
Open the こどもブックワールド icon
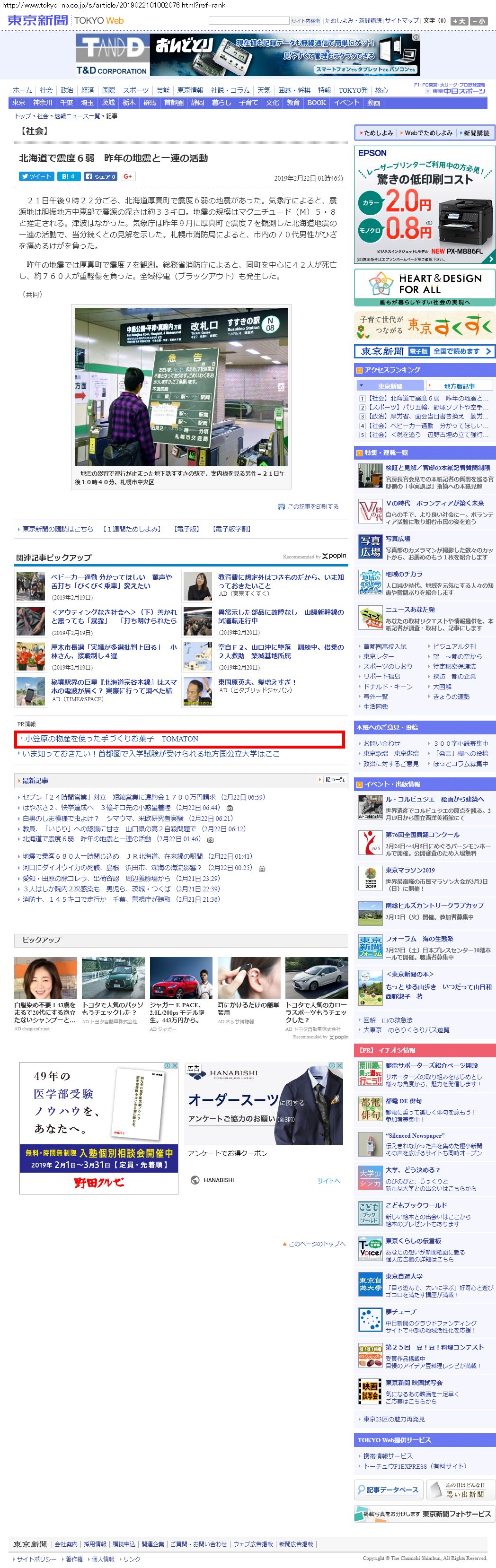(370, 1214)
